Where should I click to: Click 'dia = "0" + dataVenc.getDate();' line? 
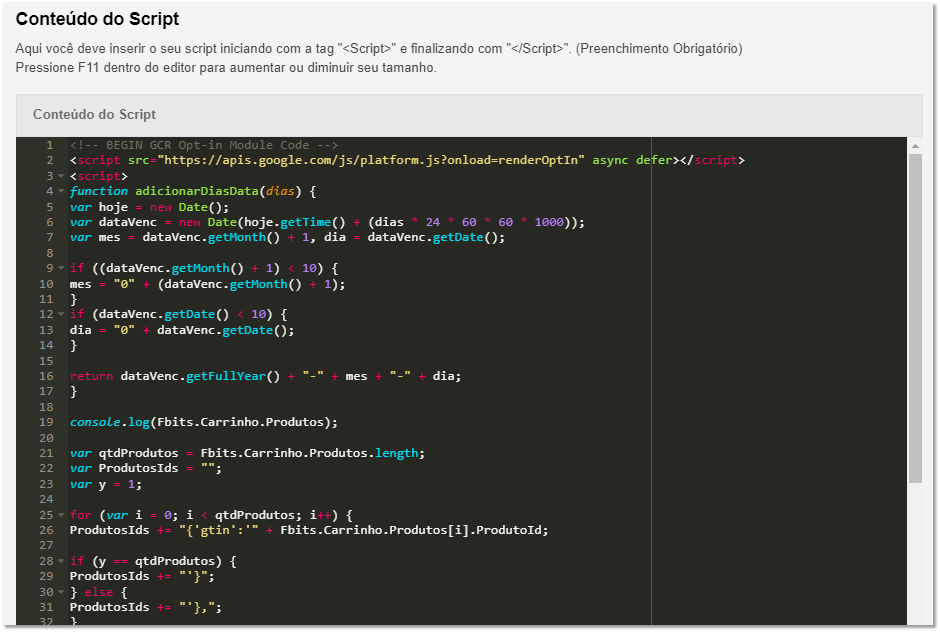pos(182,330)
